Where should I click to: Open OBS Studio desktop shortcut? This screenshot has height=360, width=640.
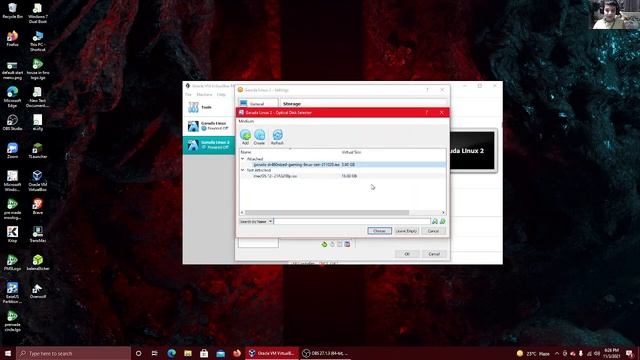click(12, 122)
